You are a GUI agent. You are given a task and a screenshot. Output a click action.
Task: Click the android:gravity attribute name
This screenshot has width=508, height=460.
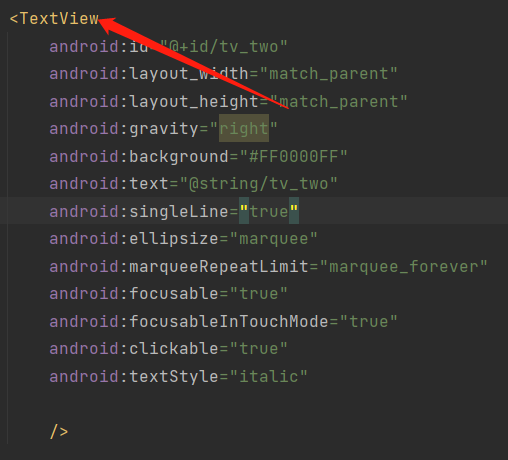124,129
